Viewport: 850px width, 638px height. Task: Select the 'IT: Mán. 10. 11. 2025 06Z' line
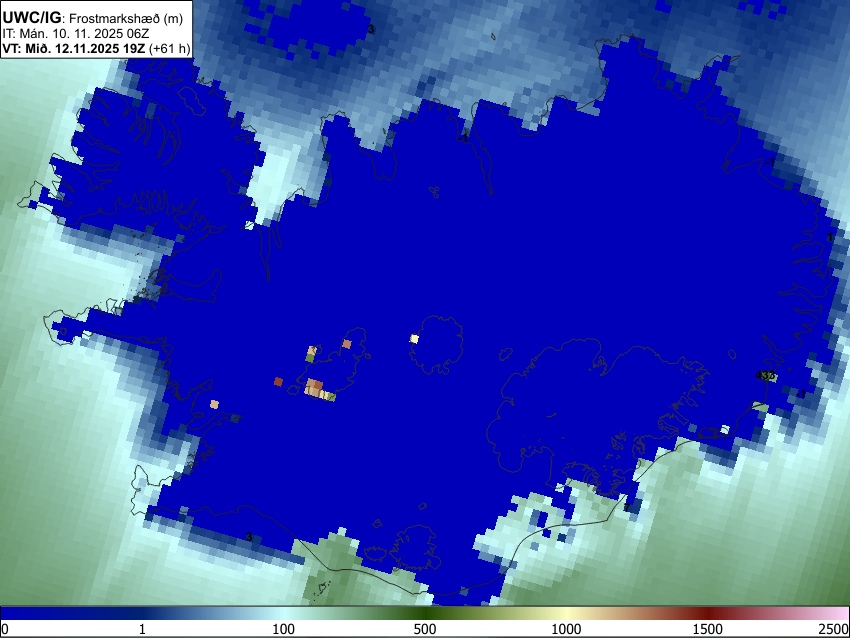(76, 34)
